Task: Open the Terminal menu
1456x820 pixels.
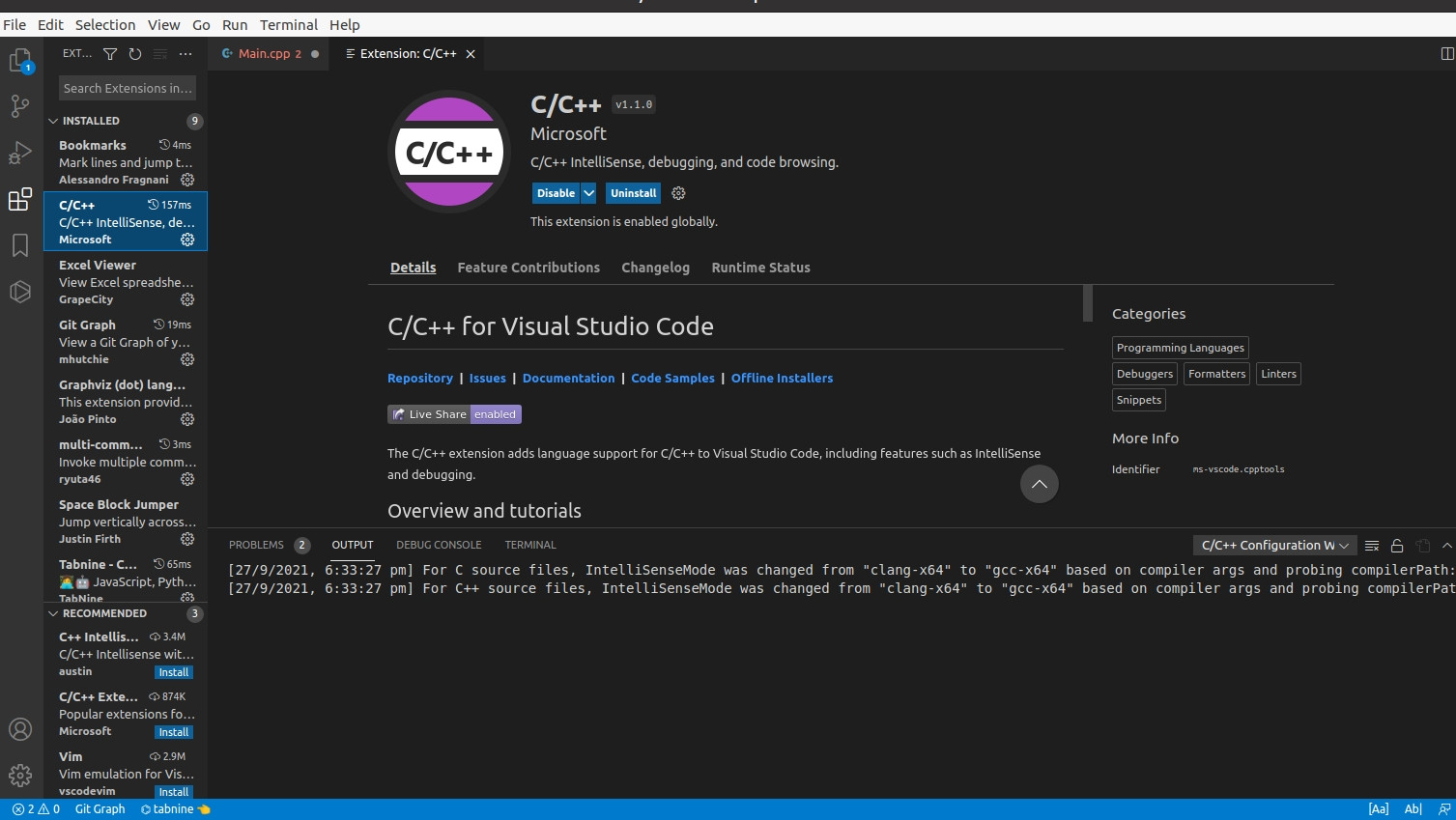Action: (289, 25)
